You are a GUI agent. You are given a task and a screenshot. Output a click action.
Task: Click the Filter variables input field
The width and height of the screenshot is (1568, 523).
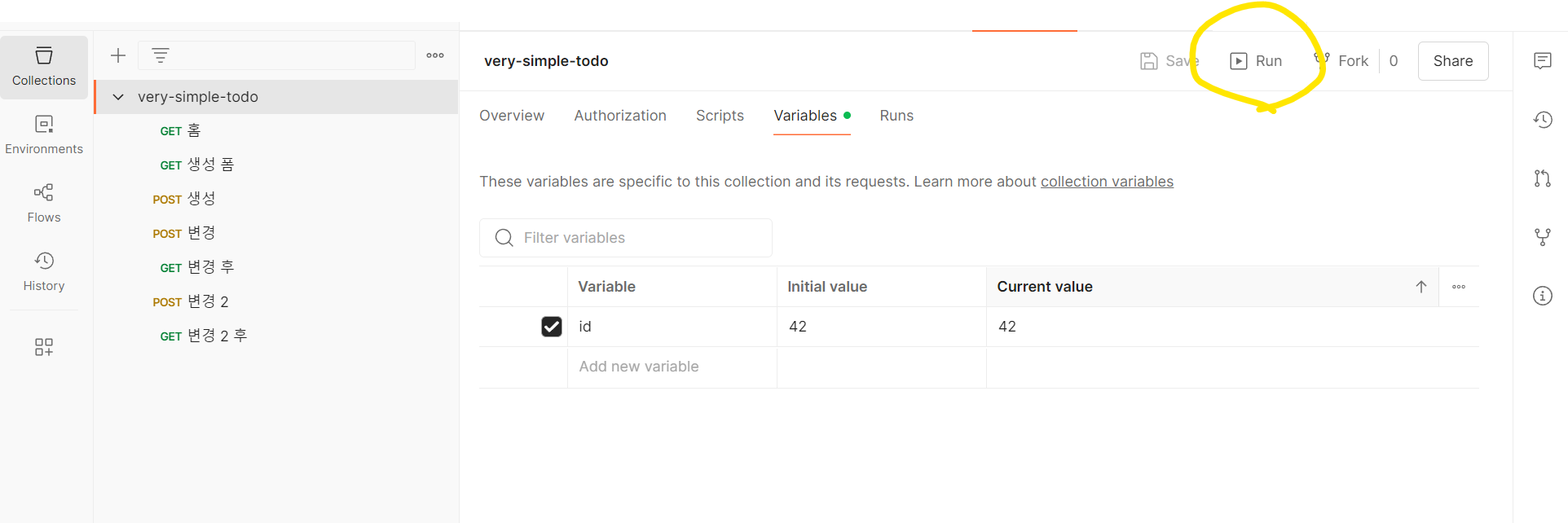point(626,238)
